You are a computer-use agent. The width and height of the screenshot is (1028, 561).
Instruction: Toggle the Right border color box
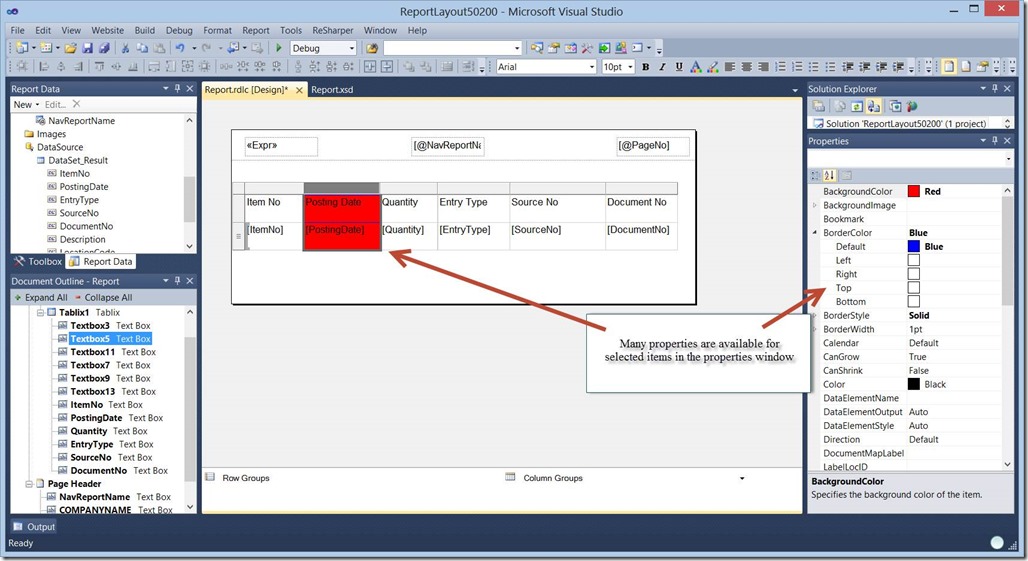[913, 274]
